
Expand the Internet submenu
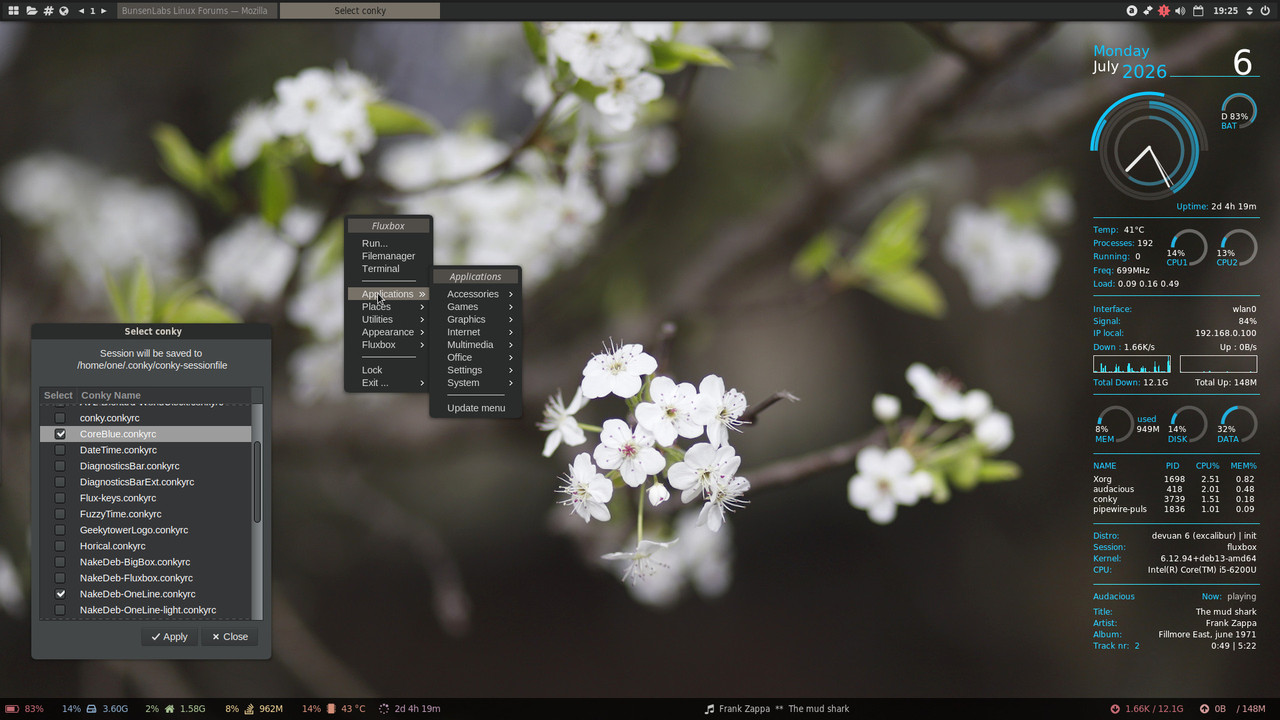476,332
